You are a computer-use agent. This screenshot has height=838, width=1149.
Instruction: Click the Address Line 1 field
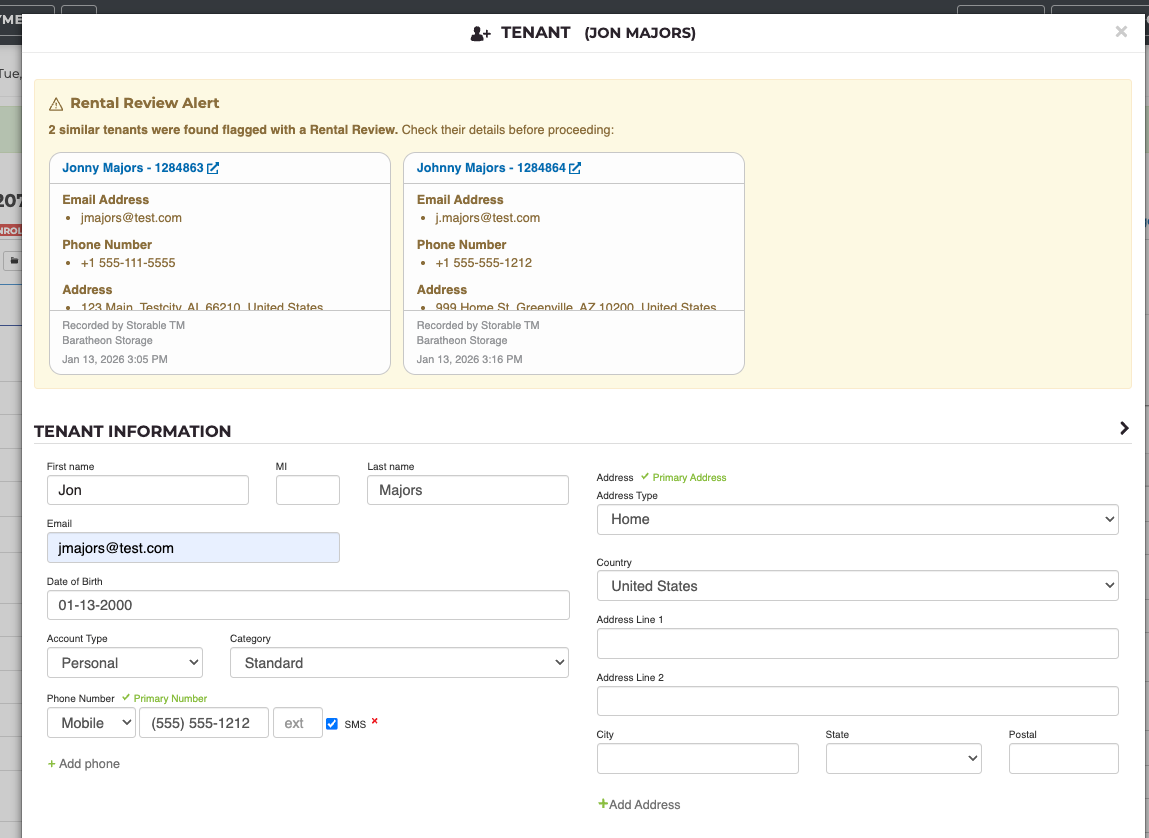(x=857, y=644)
